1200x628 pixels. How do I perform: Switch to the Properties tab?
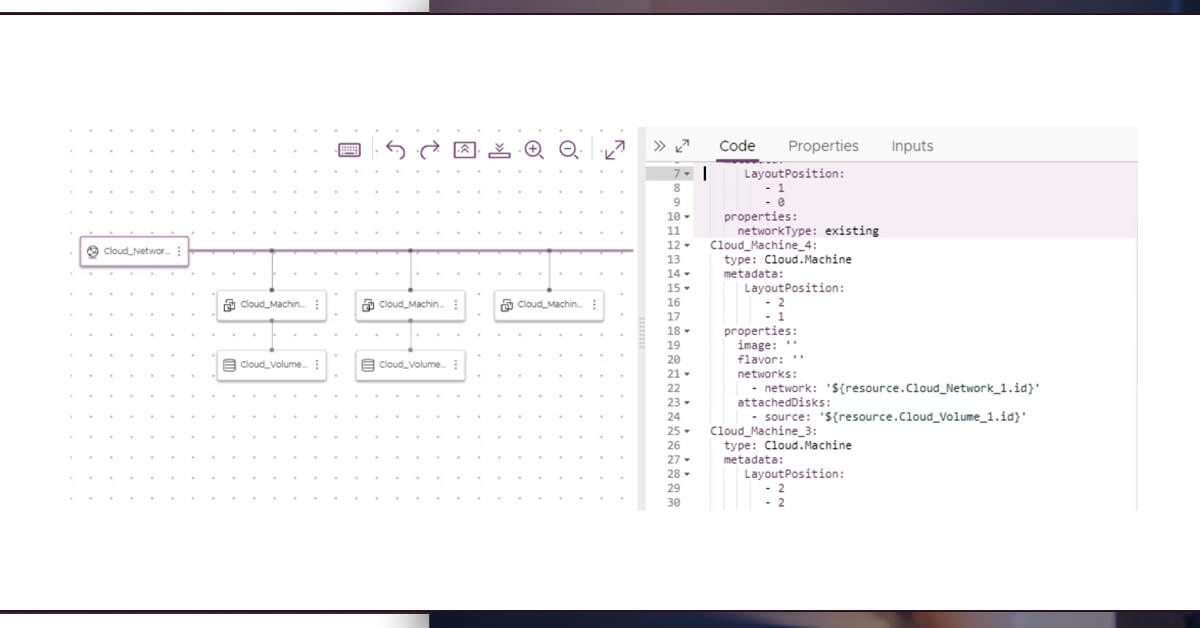(x=823, y=146)
